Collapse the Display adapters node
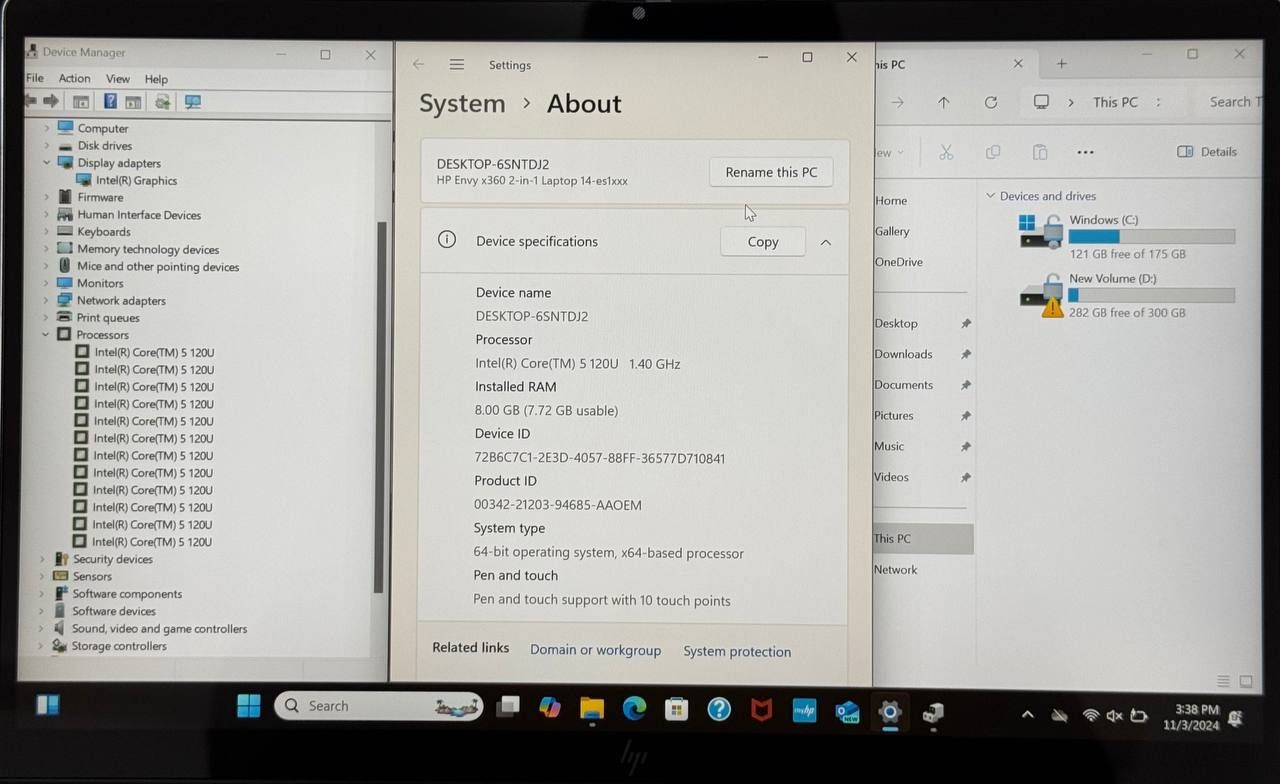Screen dimensions: 1280x784 coord(46,163)
